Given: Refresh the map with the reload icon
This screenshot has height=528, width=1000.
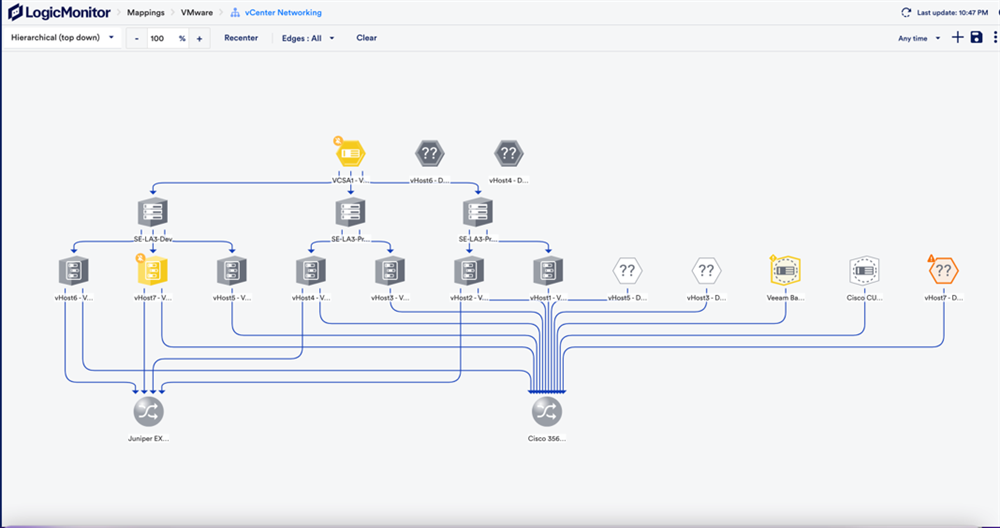Looking at the screenshot, I should pos(906,13).
